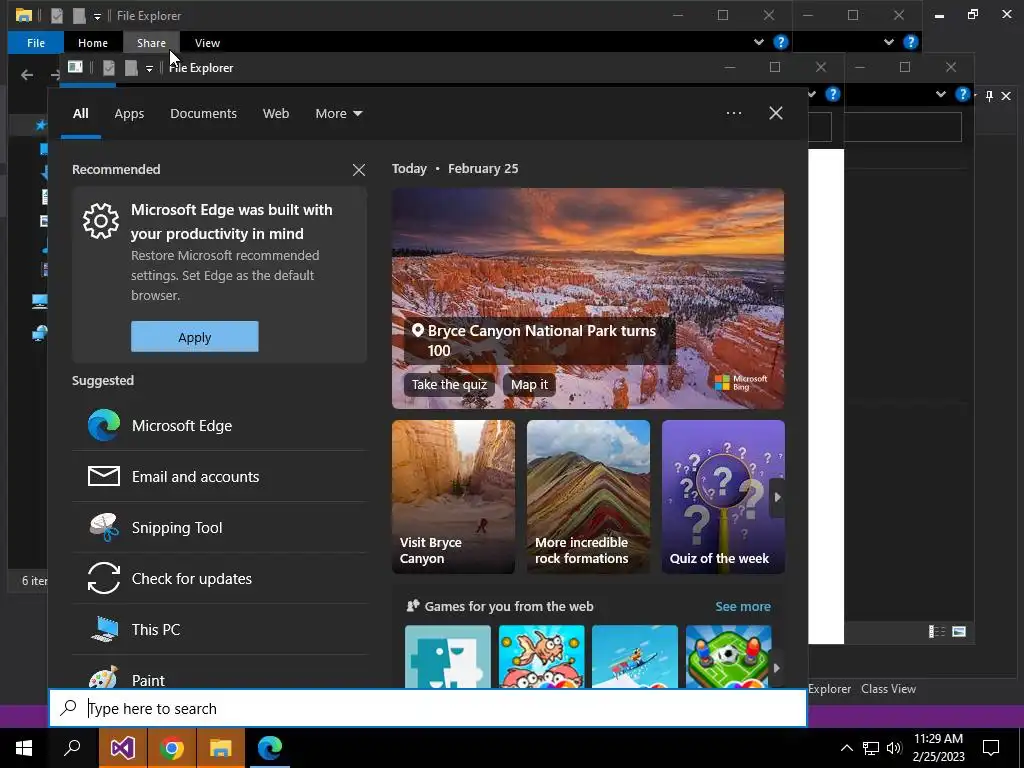Click large icons view toggle in explorer window

click(x=959, y=632)
